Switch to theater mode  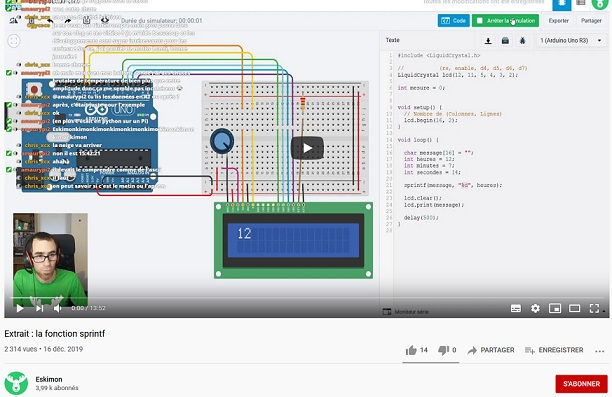pyautogui.click(x=574, y=308)
